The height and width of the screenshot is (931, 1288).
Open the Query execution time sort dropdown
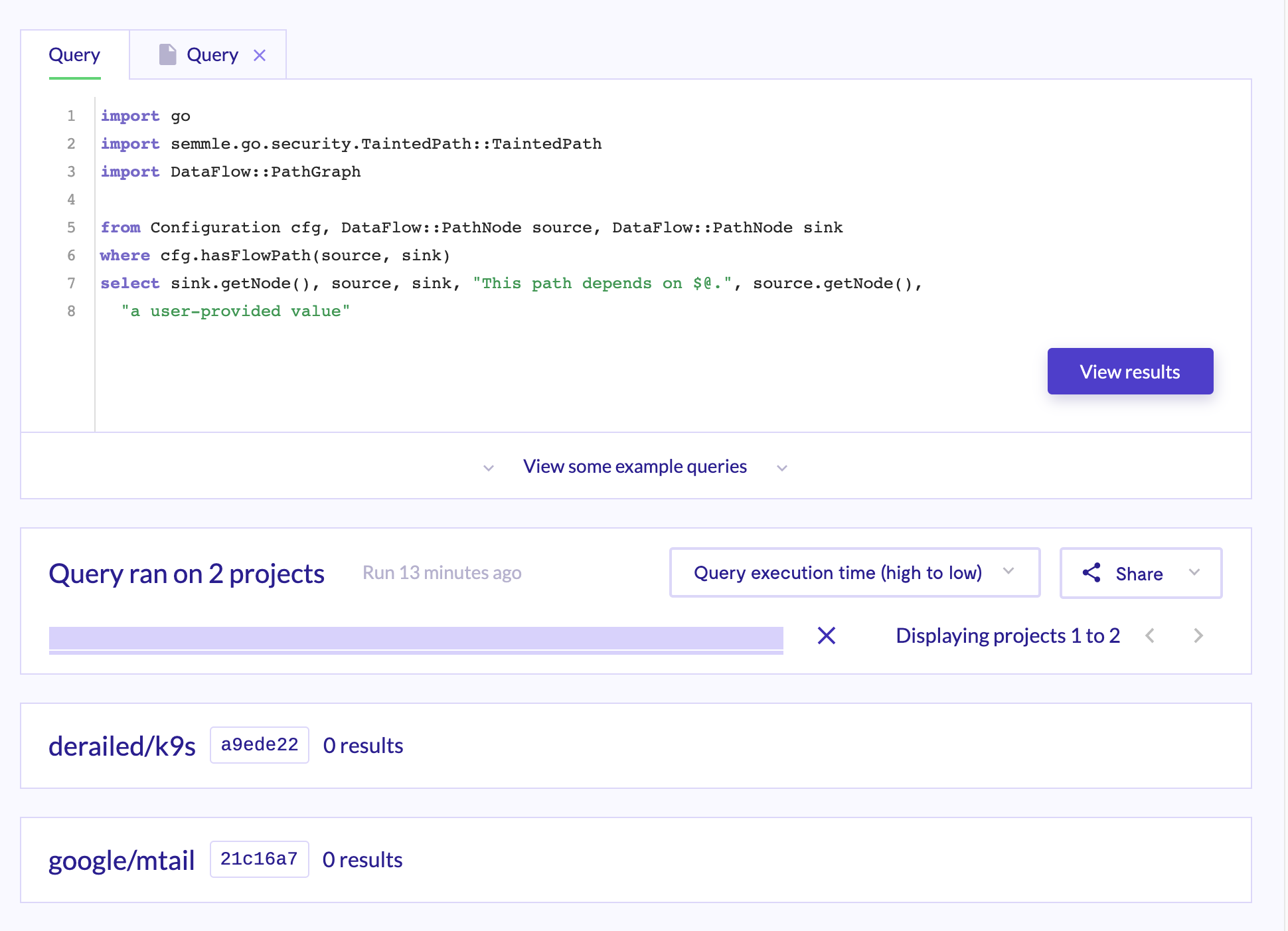pos(854,572)
